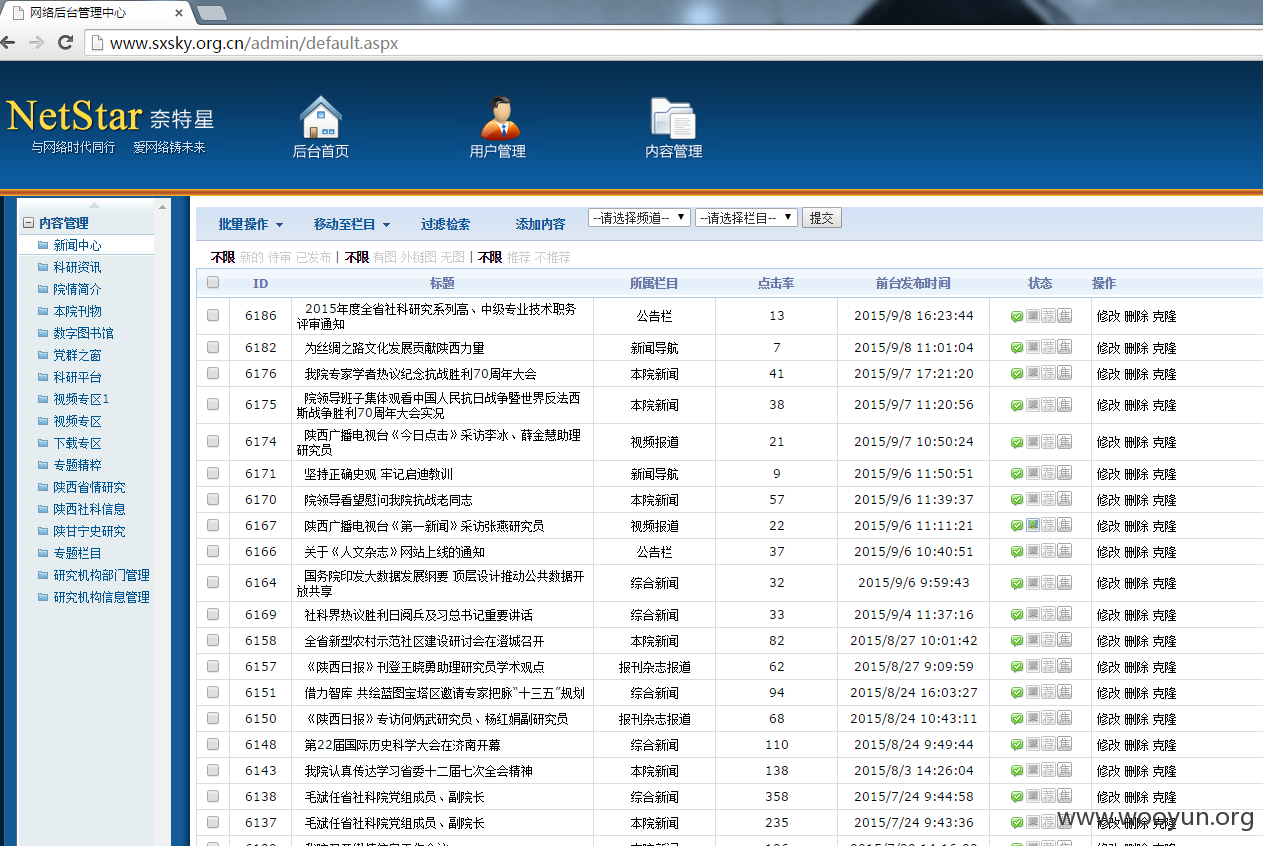Click the image status icon for article 6138
The width and height of the screenshot is (1263, 846).
point(1033,796)
